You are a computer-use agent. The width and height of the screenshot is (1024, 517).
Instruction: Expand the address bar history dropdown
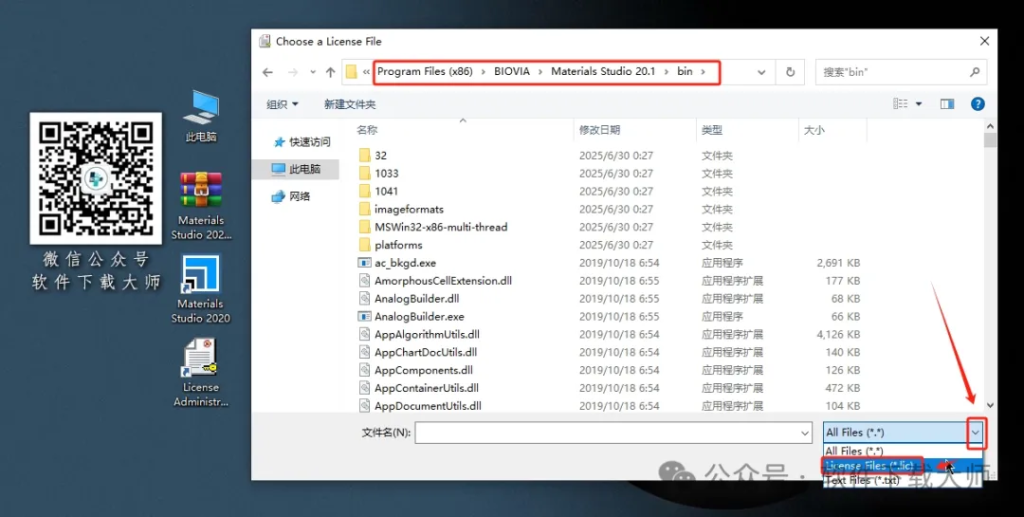point(761,72)
